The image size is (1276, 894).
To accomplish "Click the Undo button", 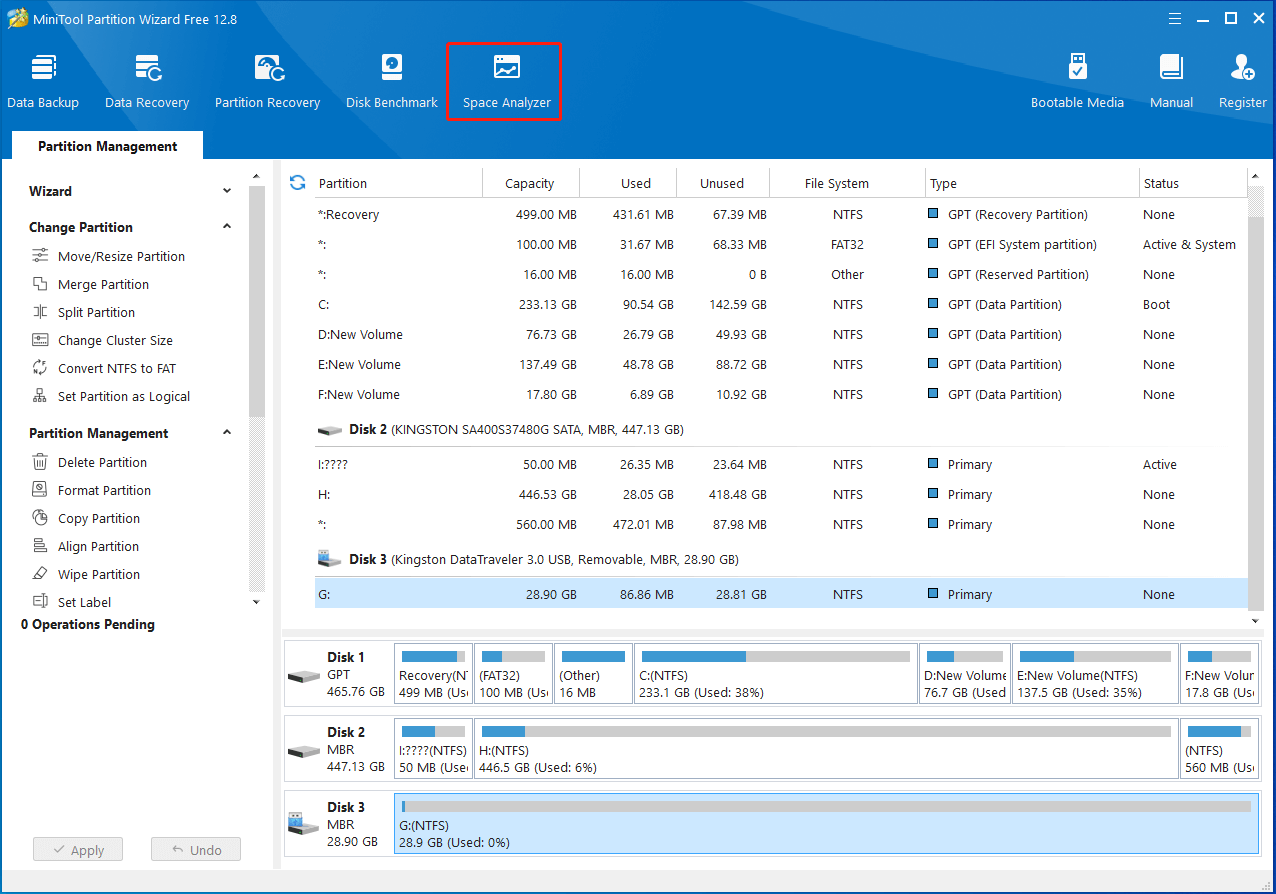I will coord(196,850).
